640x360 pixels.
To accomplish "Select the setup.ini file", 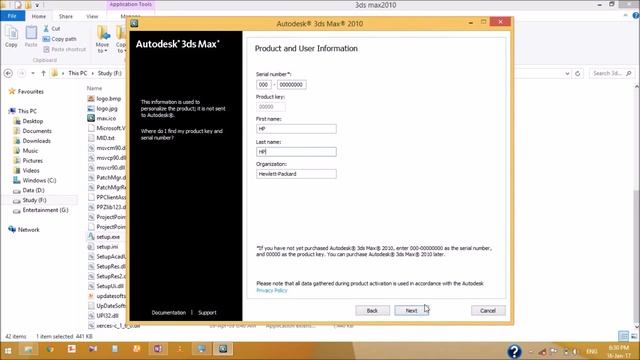I will coord(107,247).
